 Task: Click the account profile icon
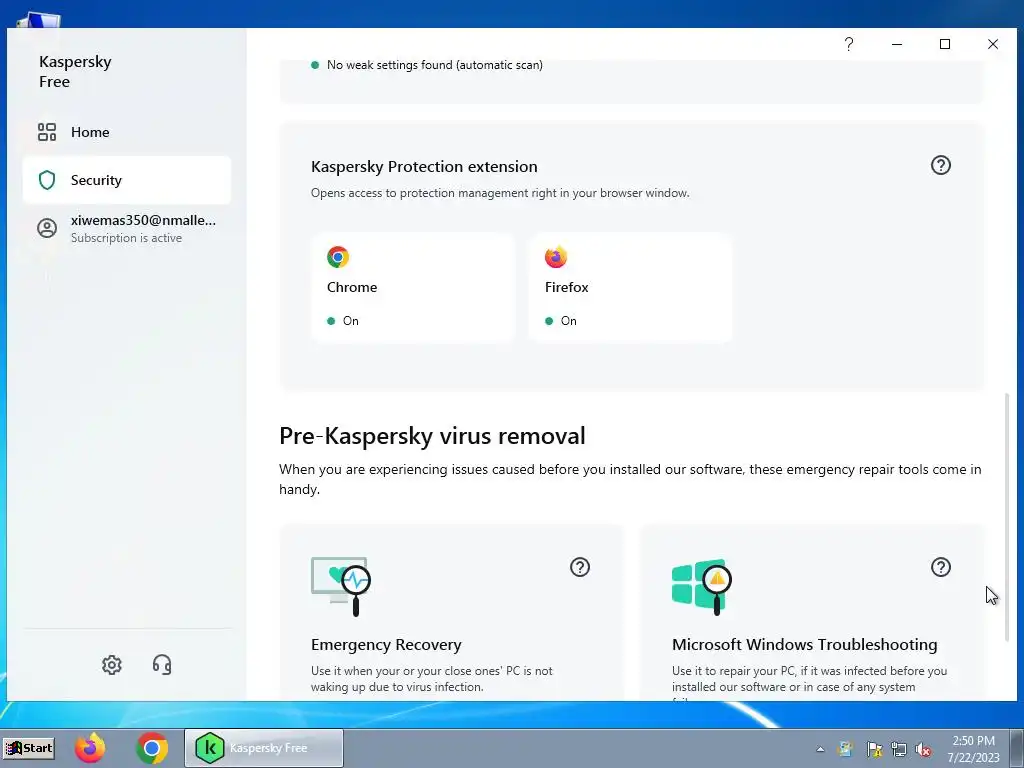coord(47,228)
